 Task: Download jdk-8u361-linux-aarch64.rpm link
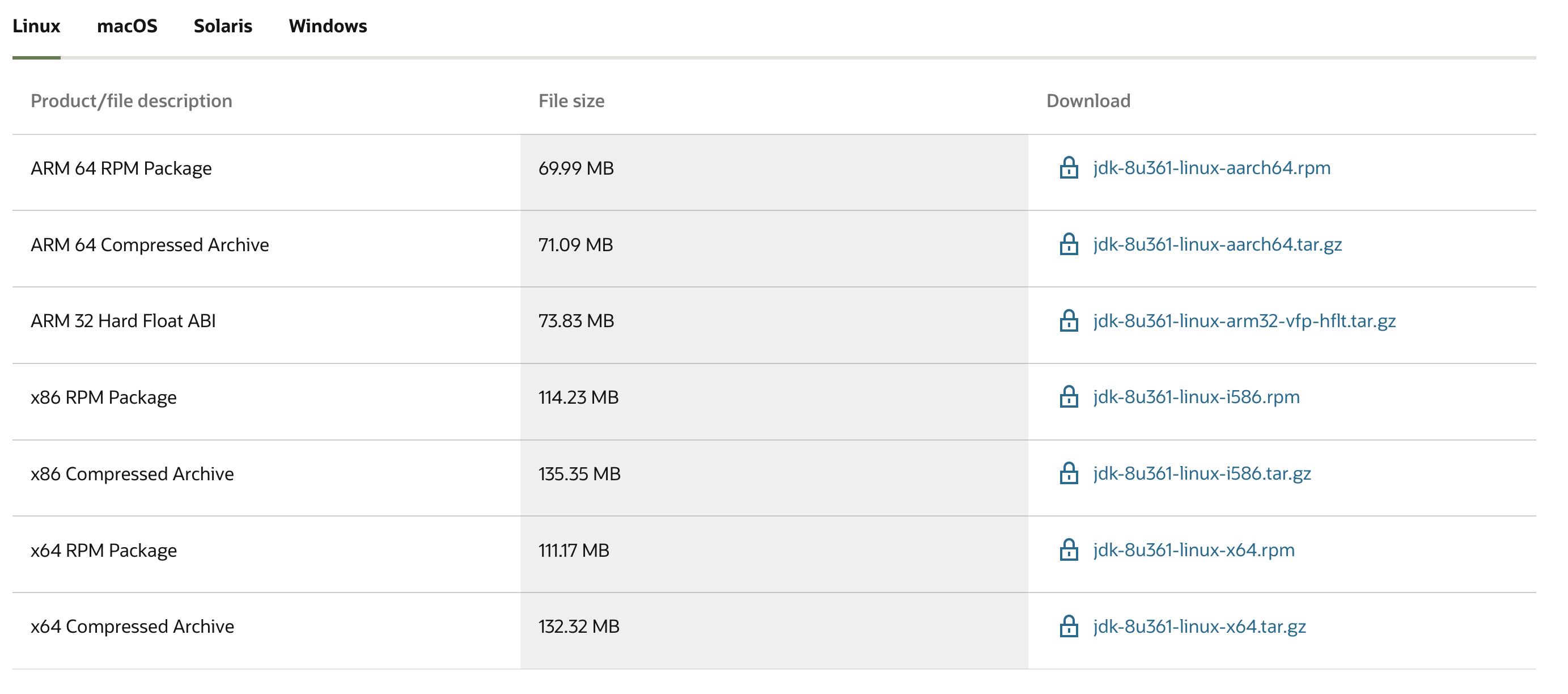[1211, 167]
